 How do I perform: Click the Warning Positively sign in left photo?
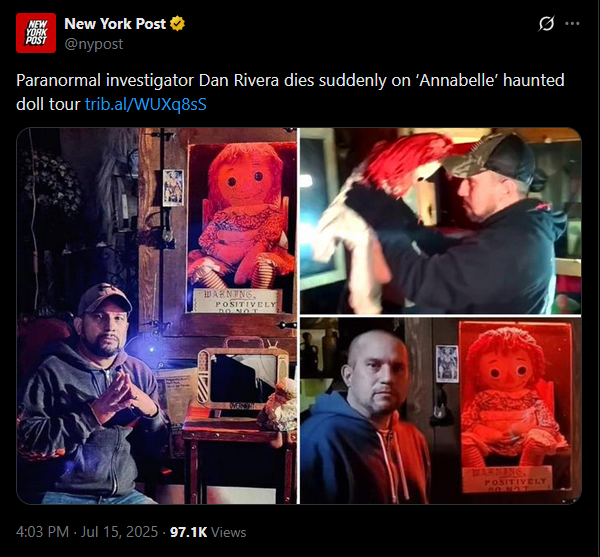coord(237,301)
